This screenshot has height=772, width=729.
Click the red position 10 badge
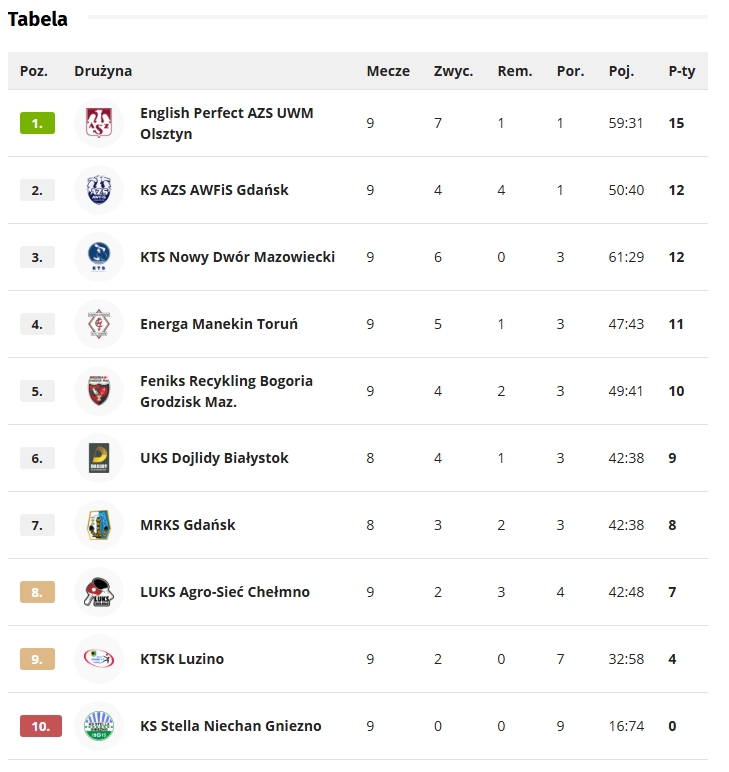[x=40, y=726]
